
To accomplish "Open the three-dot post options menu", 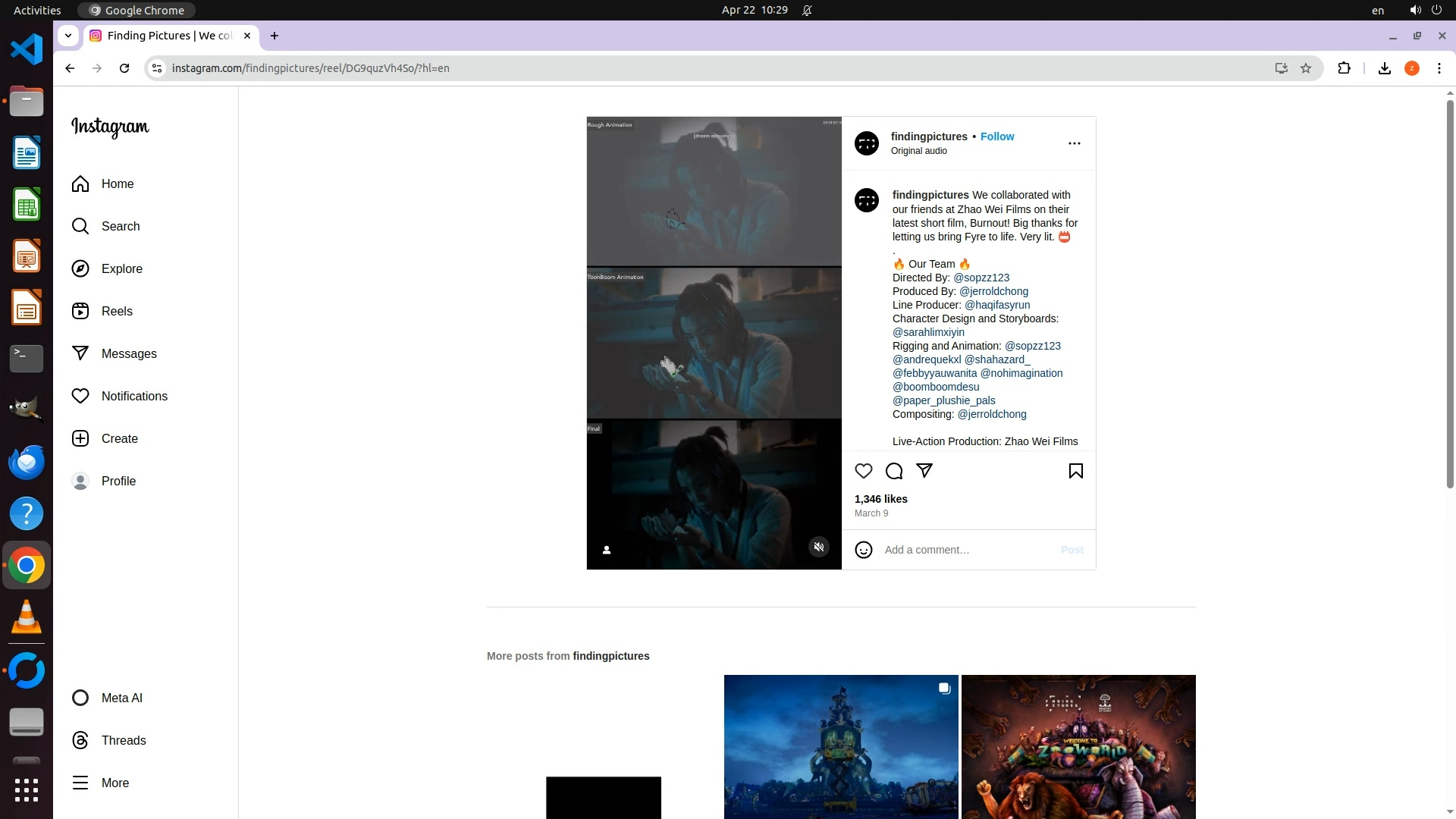I will (x=1074, y=143).
